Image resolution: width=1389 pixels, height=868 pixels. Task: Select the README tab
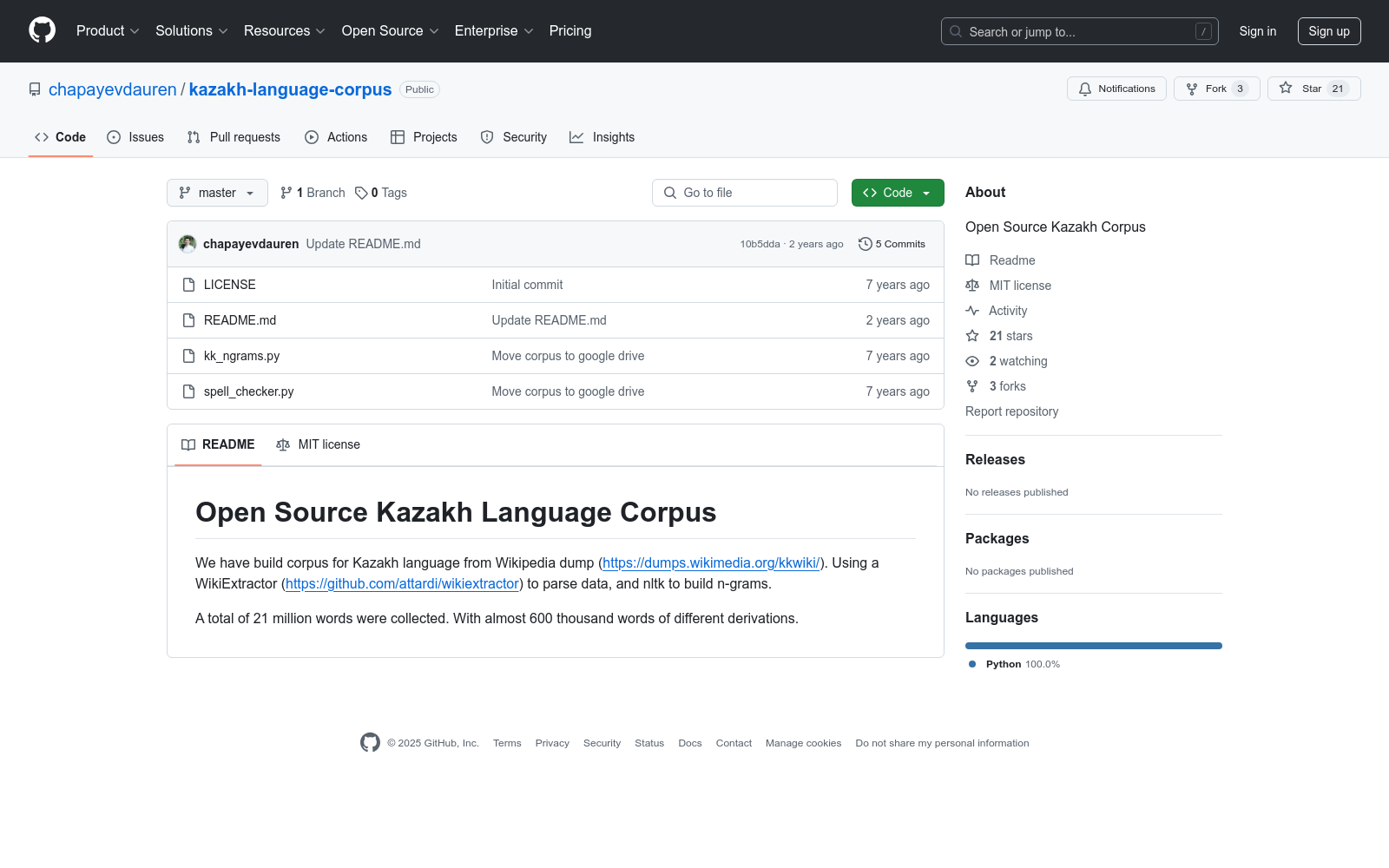218,444
